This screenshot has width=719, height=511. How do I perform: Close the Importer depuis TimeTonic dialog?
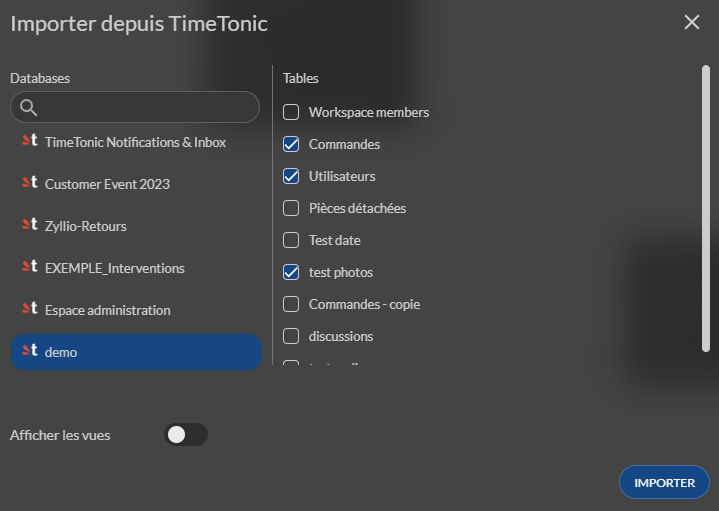click(691, 22)
